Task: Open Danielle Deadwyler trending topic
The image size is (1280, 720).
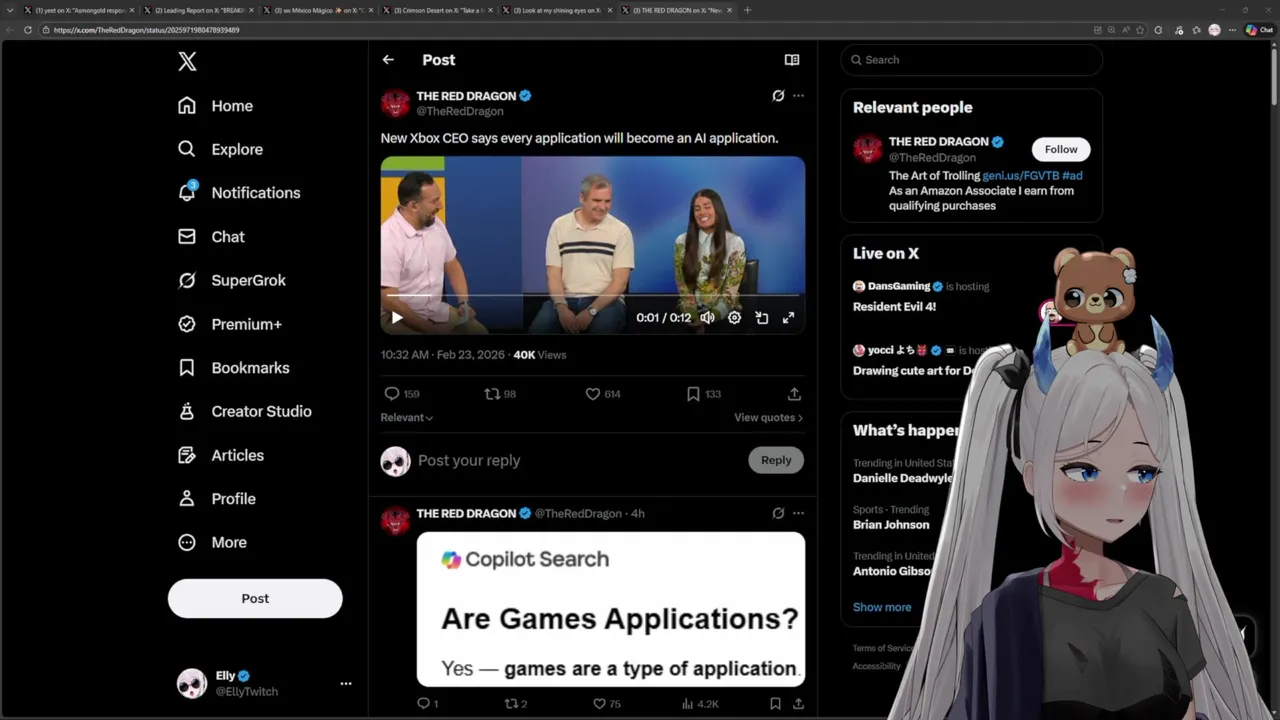Action: pos(903,478)
